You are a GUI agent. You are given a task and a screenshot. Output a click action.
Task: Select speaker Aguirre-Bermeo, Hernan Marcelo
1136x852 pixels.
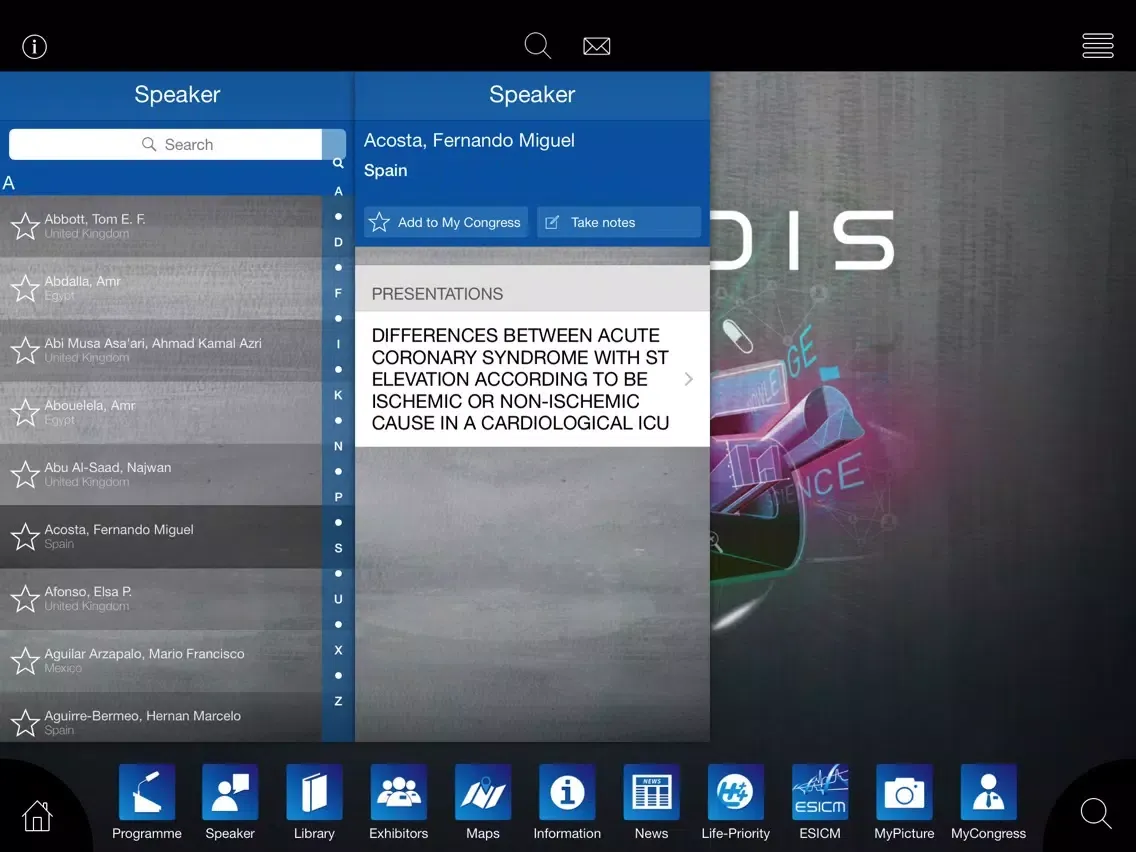click(x=161, y=717)
